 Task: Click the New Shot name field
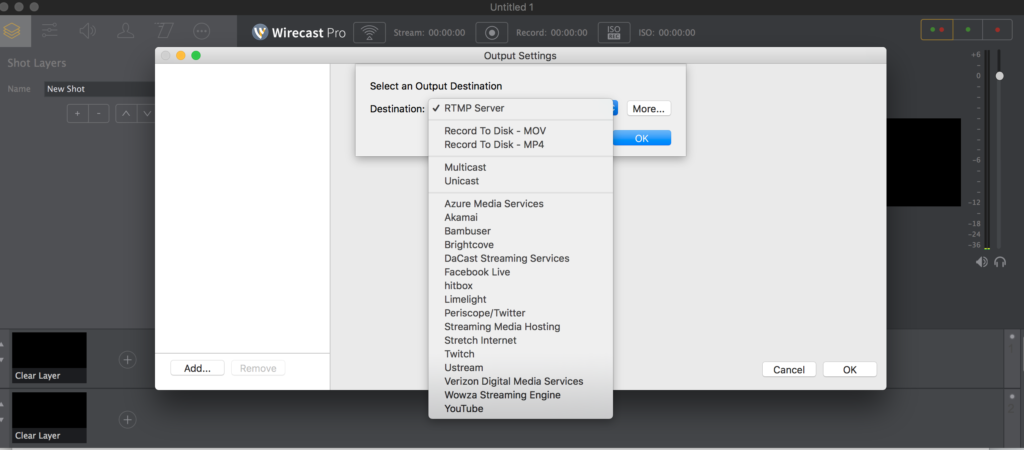99,89
